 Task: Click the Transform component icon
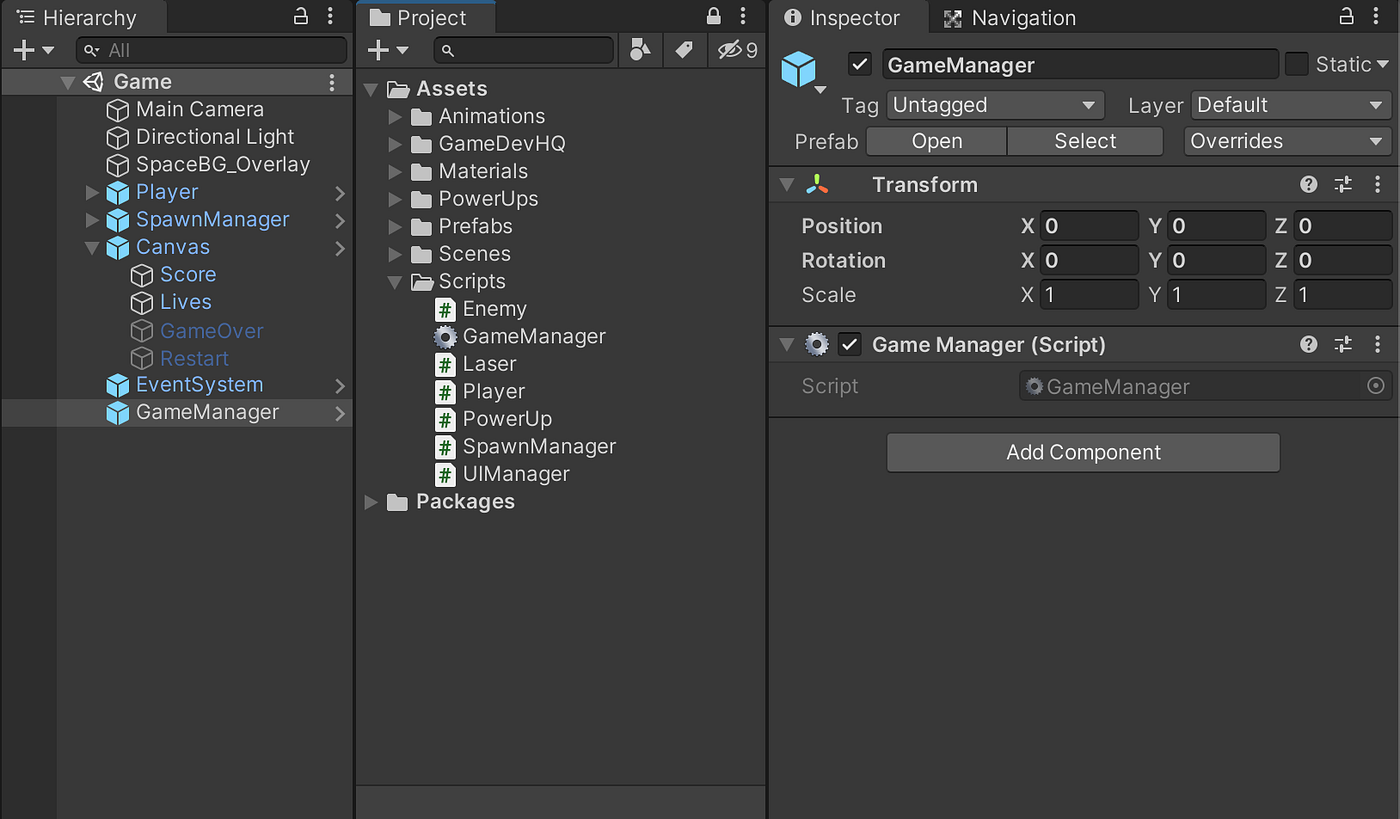[817, 184]
